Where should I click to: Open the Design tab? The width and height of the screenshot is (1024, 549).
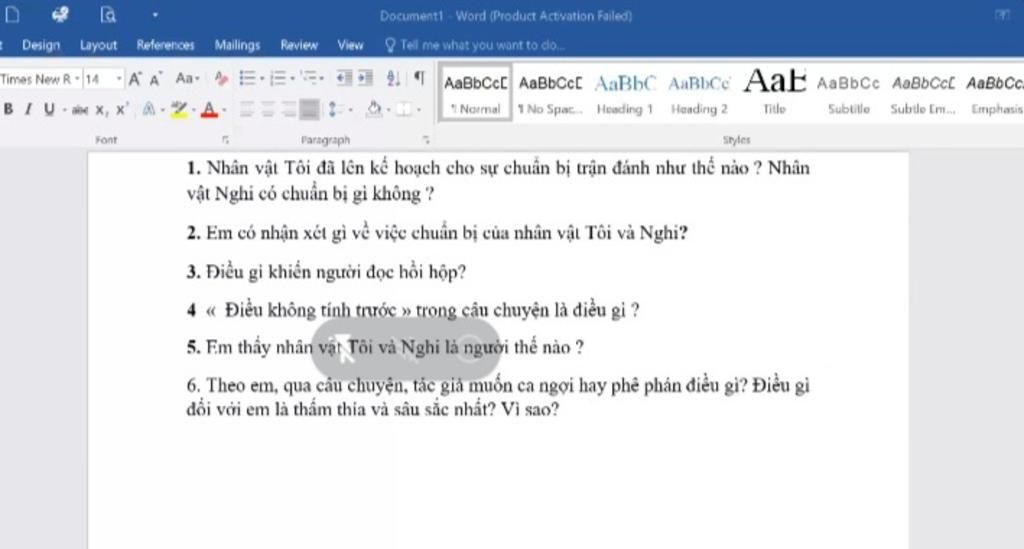point(40,45)
